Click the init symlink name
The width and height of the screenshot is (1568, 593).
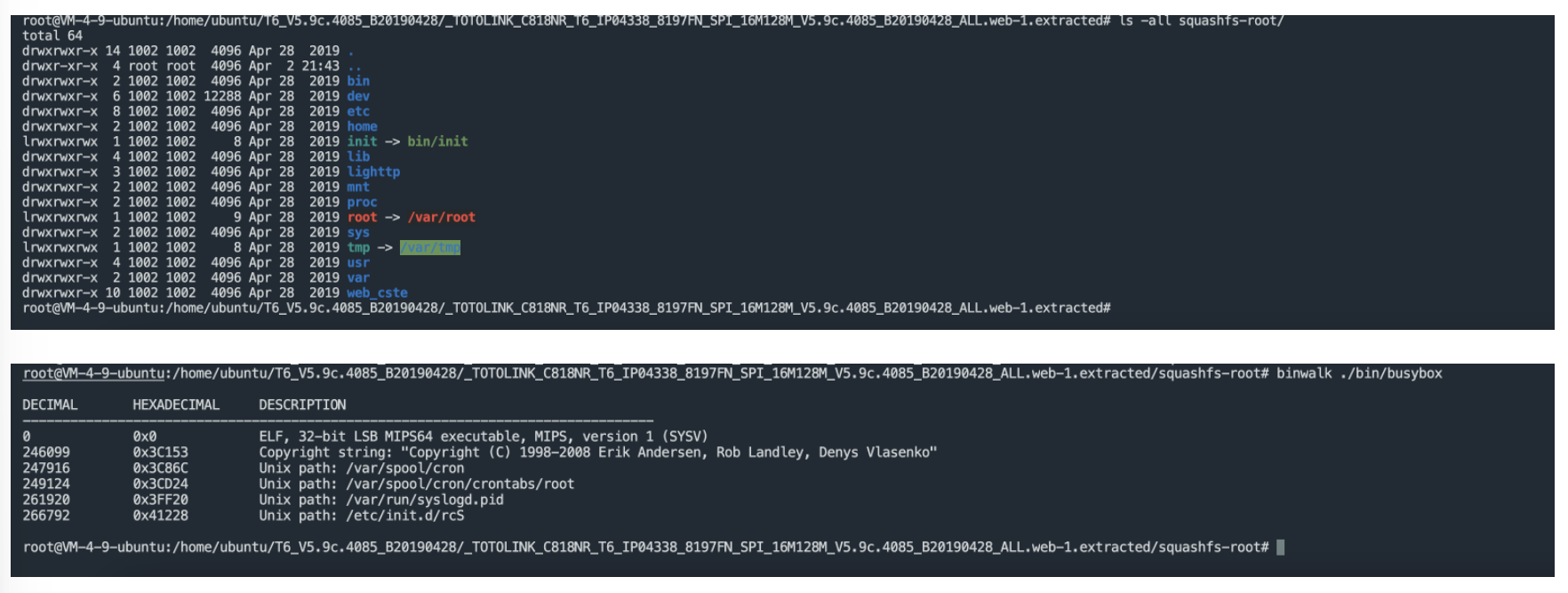tap(362, 141)
